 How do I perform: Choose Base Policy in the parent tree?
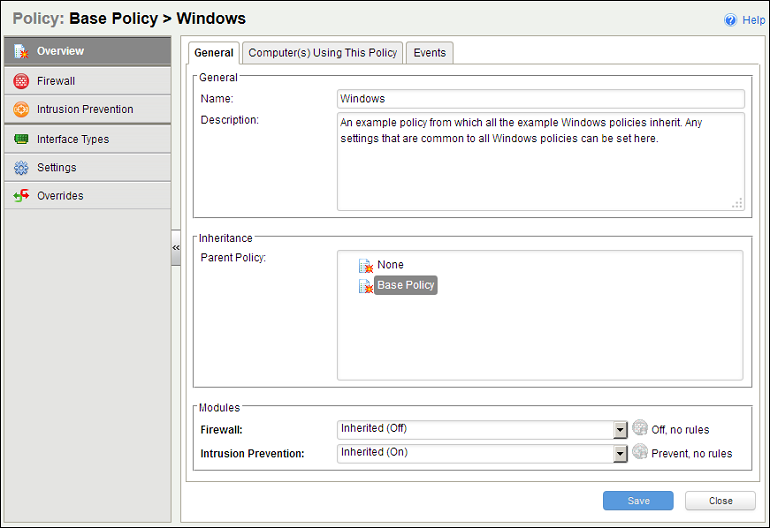click(405, 285)
